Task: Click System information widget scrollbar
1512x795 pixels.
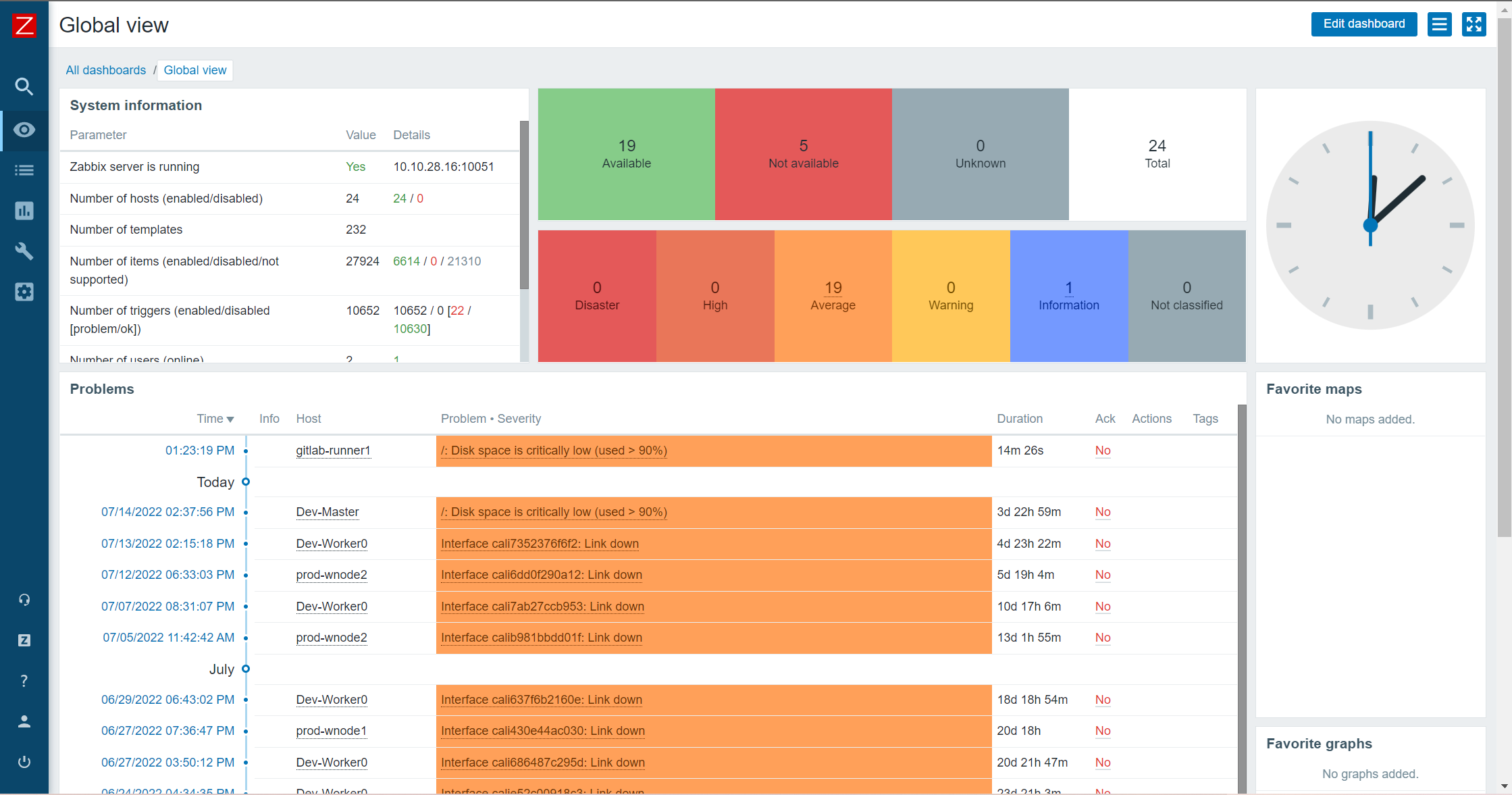Action: pos(524,205)
